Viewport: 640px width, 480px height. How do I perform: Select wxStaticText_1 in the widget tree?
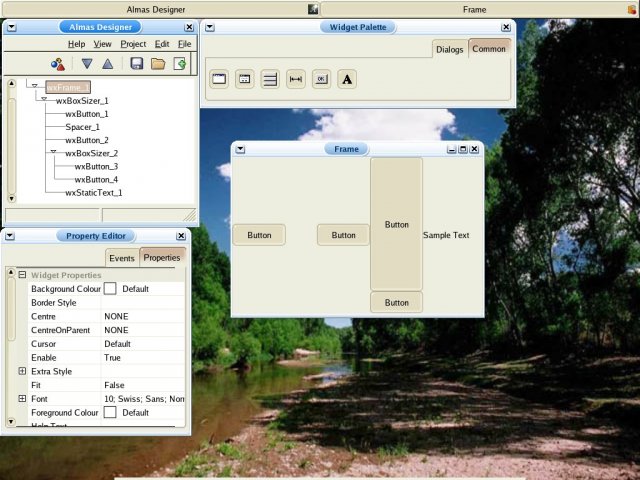point(93,192)
